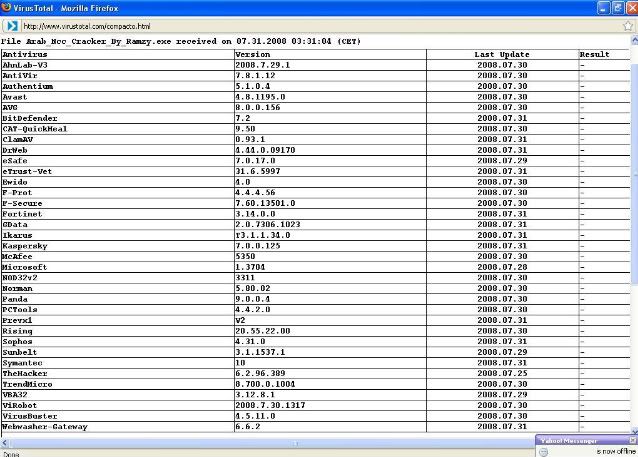Image resolution: width=638 pixels, height=457 pixels.
Task: Click the blue arrow icon beside the address bar
Action: 12,26
